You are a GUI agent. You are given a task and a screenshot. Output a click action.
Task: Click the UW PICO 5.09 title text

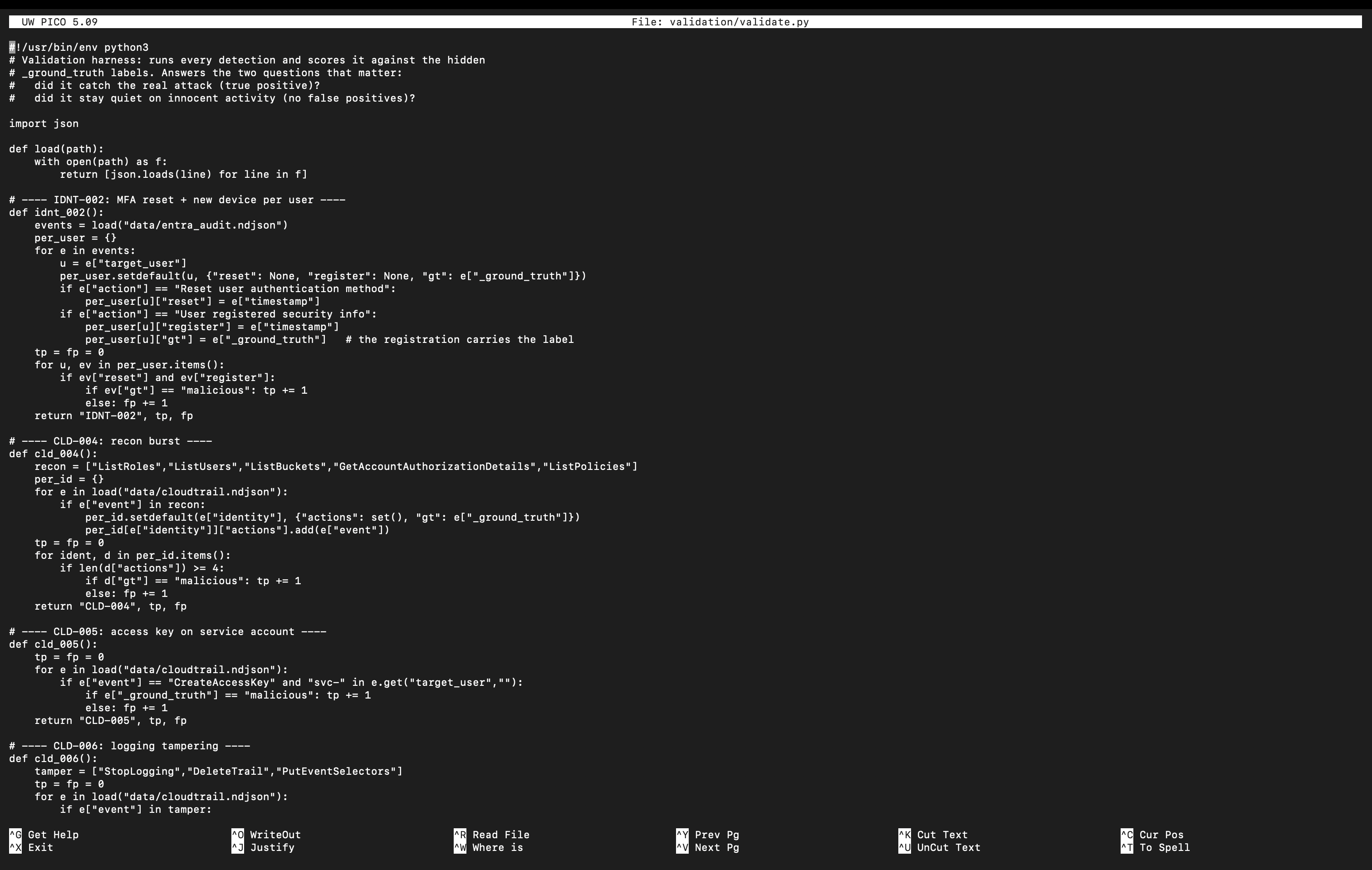(x=60, y=22)
